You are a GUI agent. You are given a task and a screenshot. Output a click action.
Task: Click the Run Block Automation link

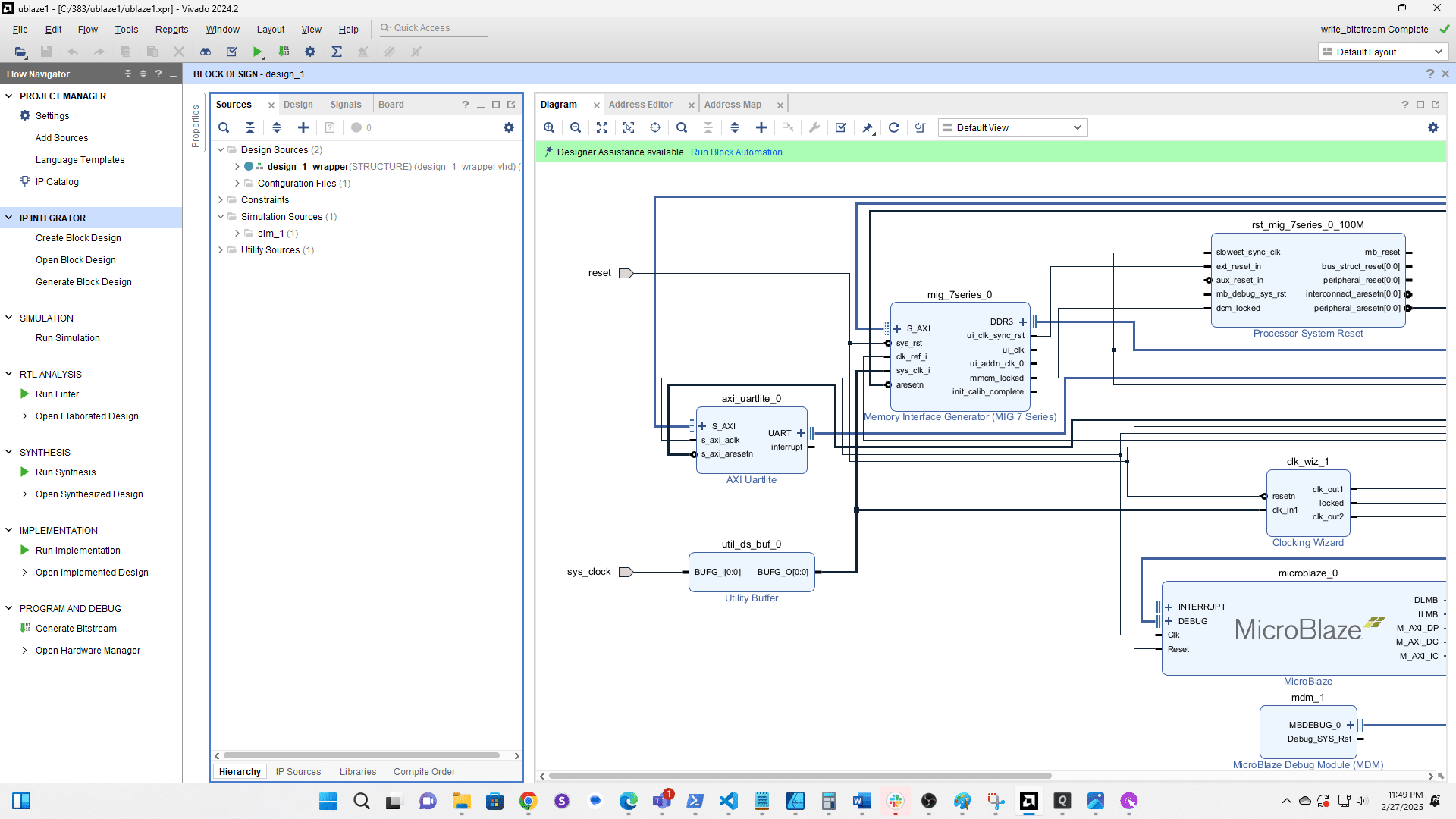point(736,152)
